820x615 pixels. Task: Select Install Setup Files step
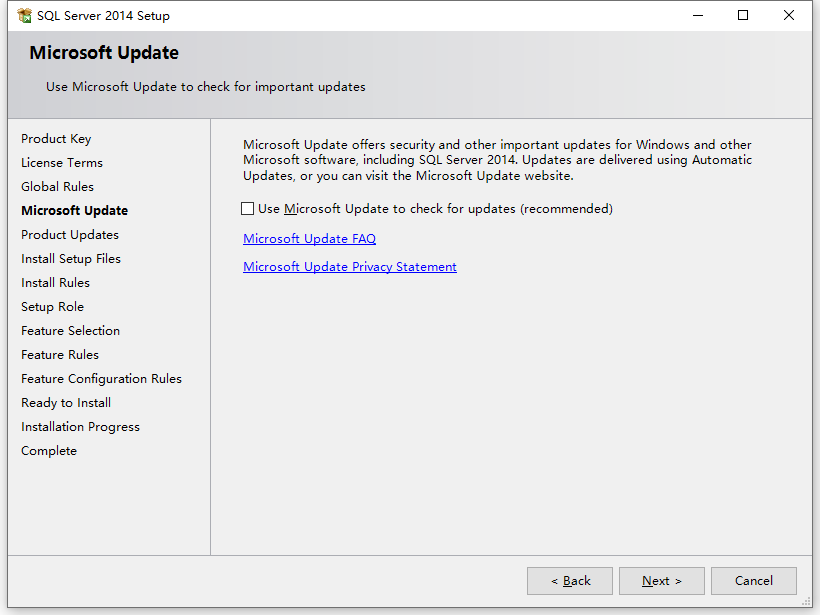[71, 259]
